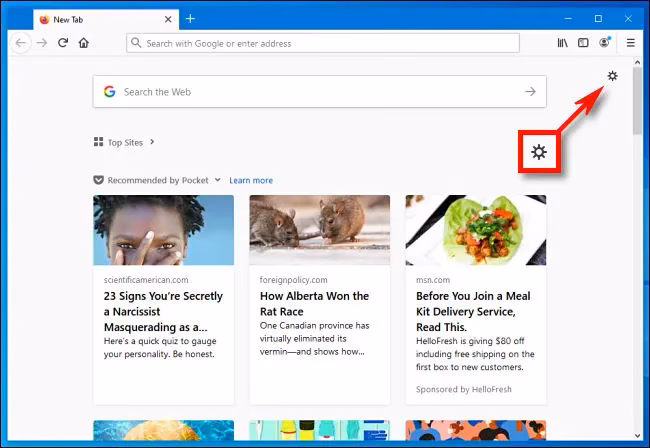Click the Top Sites grid icon
Viewport: 650px width, 448px height.
[98, 142]
